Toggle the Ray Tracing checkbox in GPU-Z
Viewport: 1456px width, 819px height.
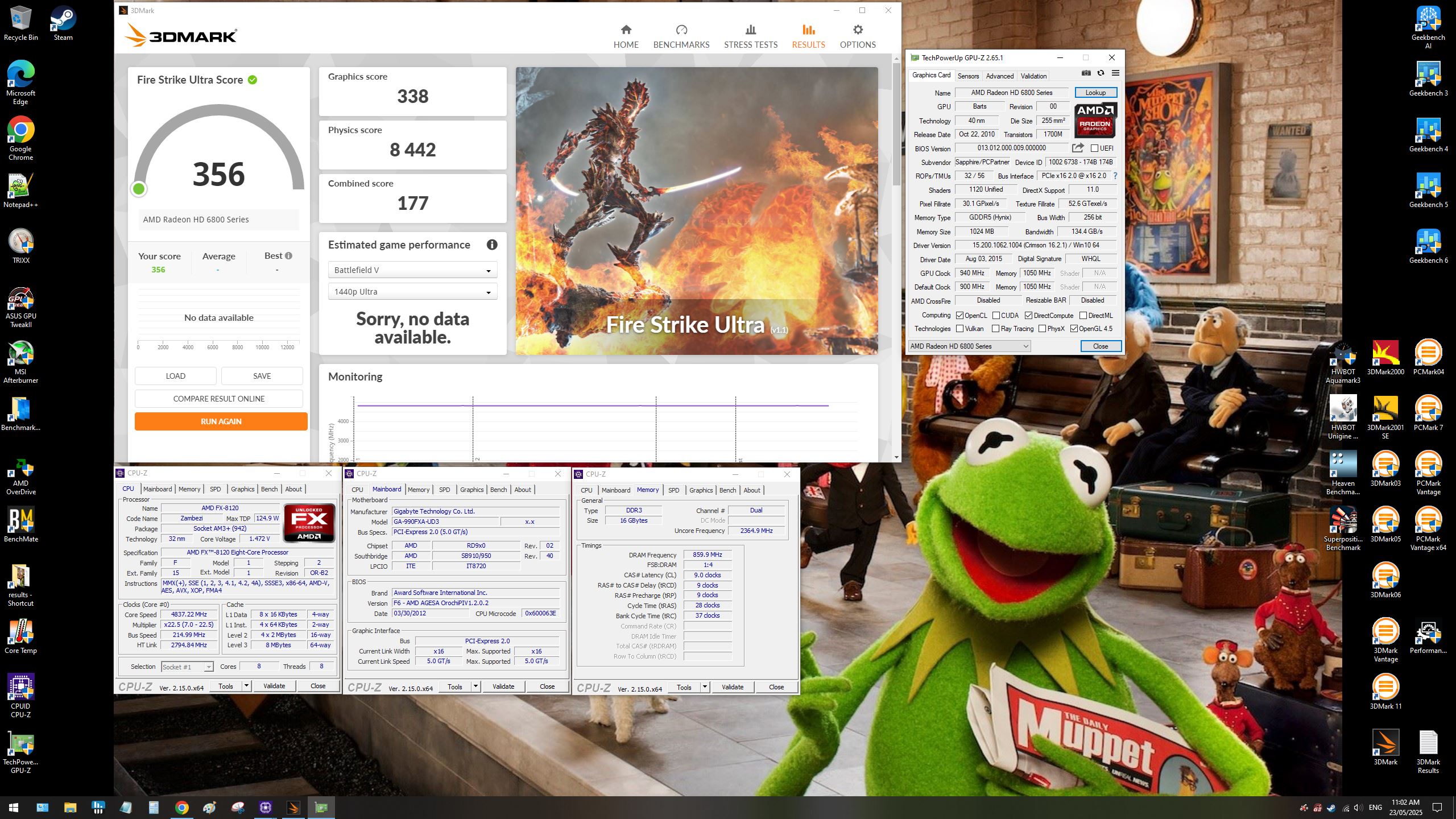995,329
